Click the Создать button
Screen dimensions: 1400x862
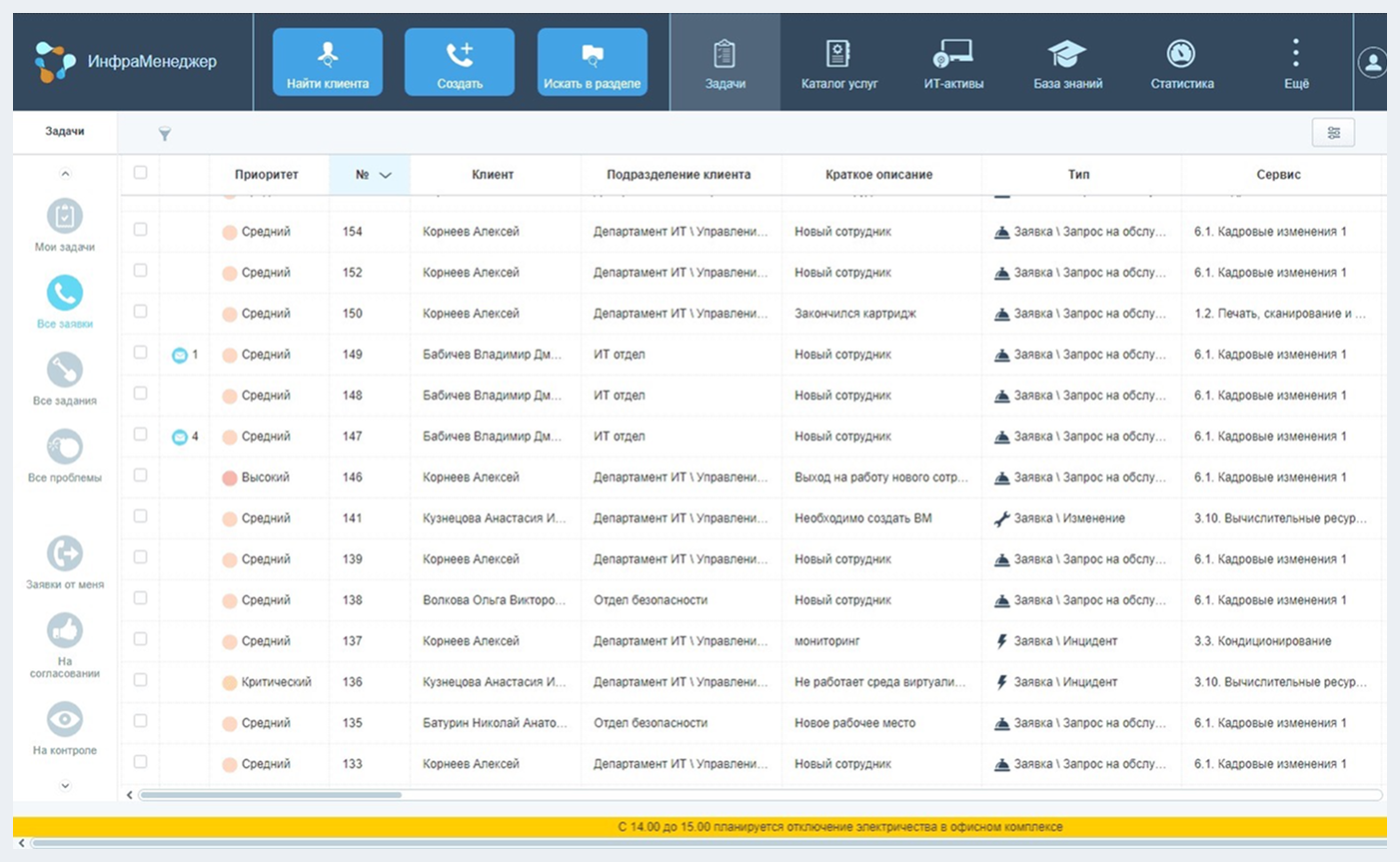point(460,62)
